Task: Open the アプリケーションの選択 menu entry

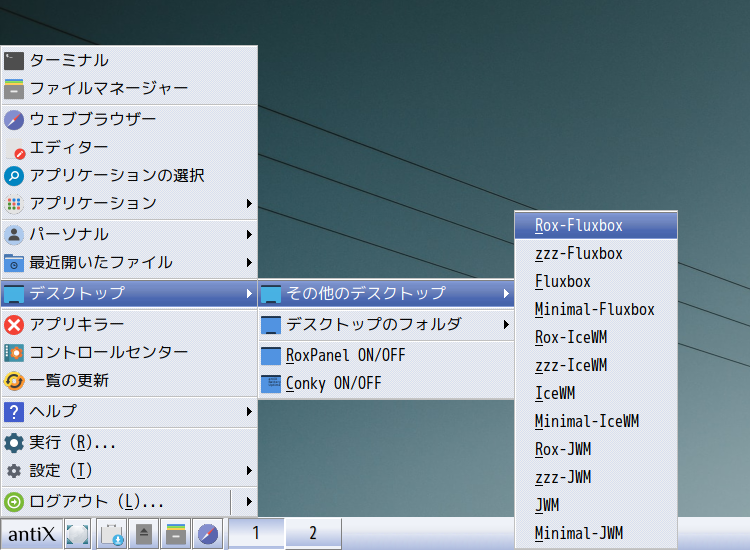Action: pyautogui.click(x=130, y=176)
